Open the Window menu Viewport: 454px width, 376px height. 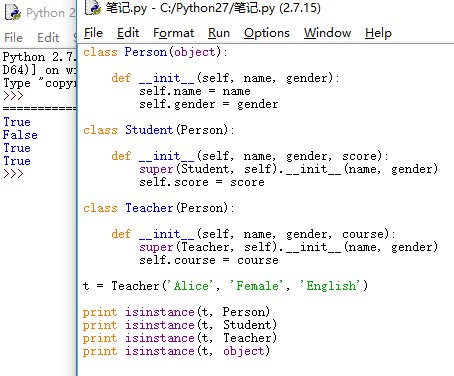pyautogui.click(x=327, y=33)
